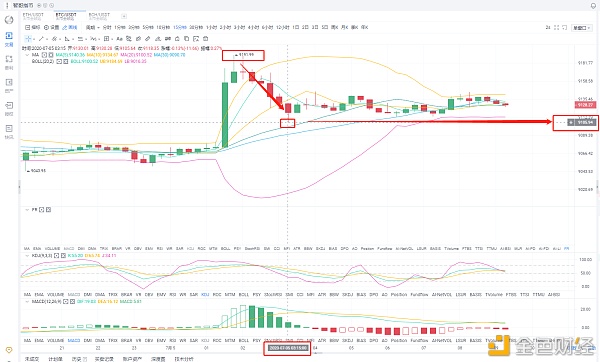Select BOLL in the FR panel indicator row

pos(225,249)
